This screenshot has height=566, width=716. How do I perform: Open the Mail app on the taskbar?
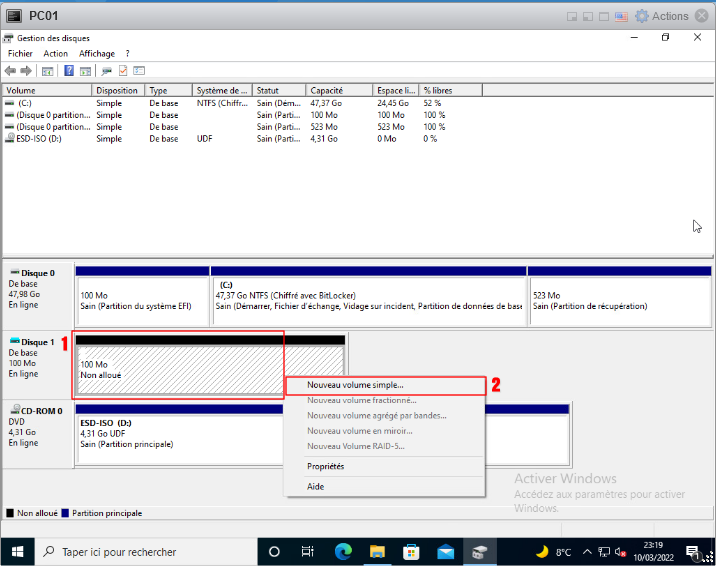tap(445, 551)
